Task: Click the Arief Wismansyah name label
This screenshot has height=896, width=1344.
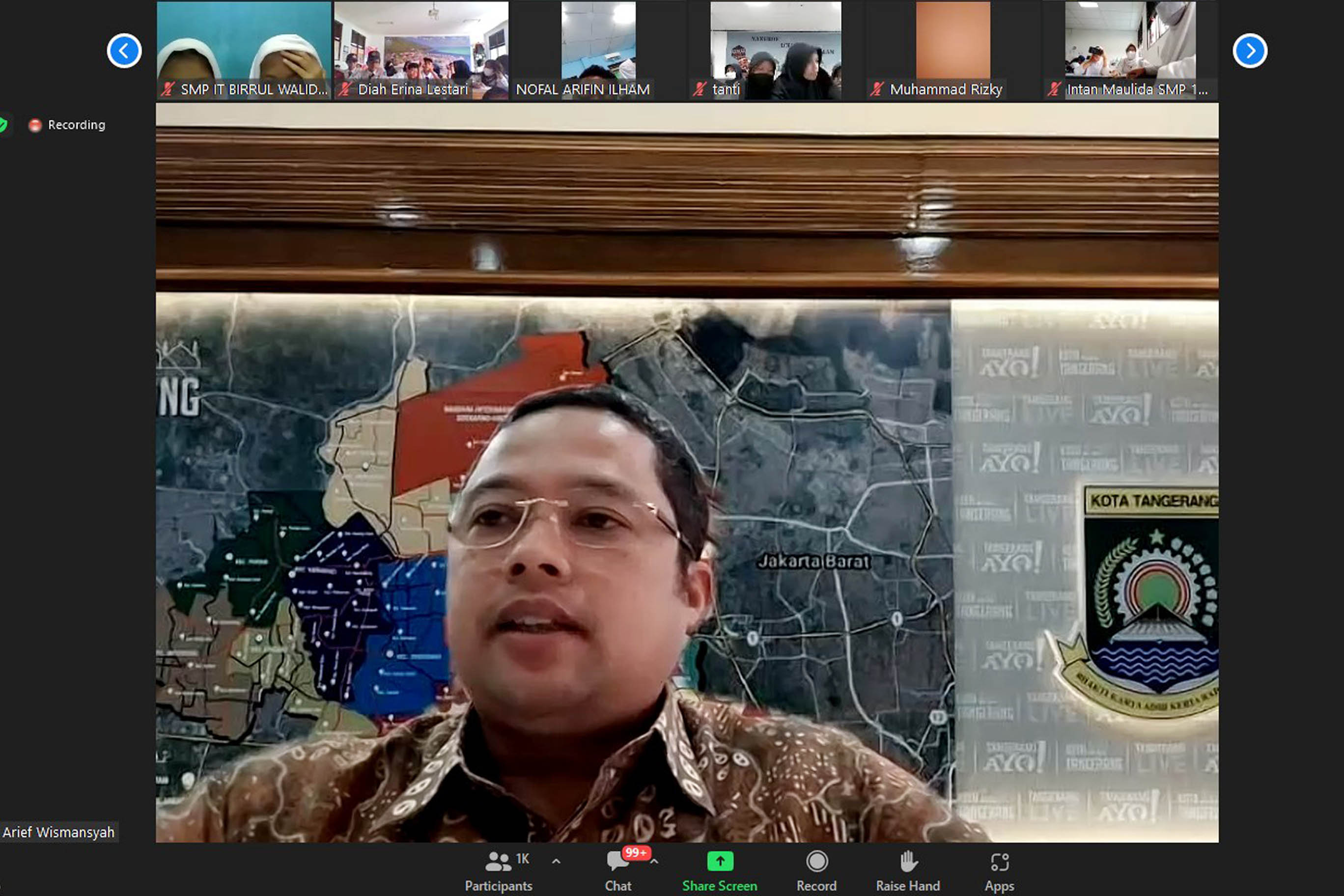Action: tap(58, 832)
